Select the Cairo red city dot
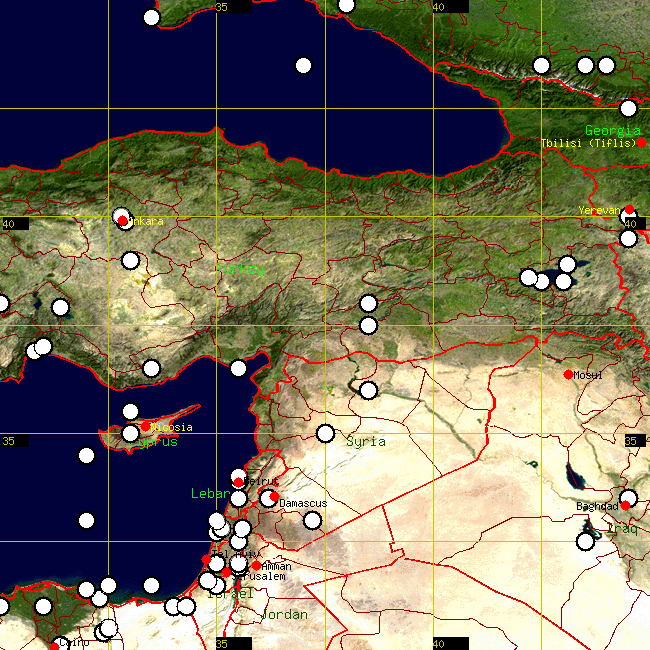The image size is (650, 650). pyautogui.click(x=54, y=647)
